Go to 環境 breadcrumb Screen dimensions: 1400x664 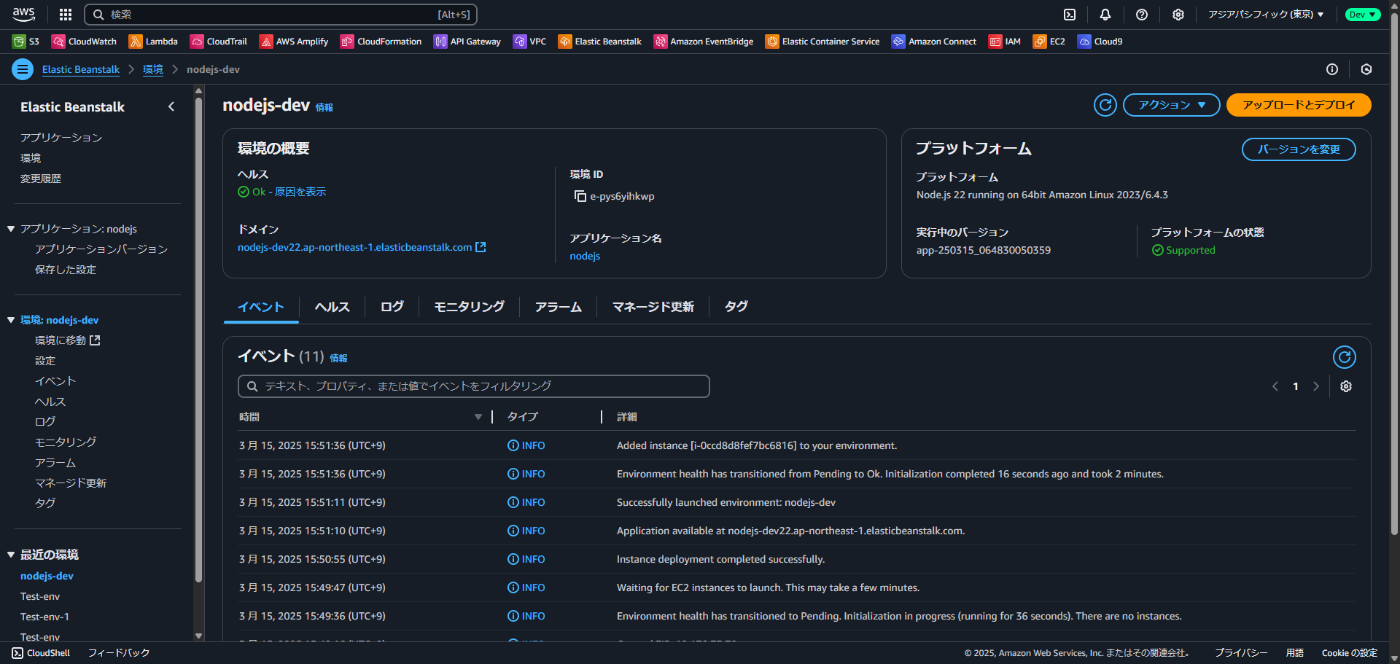point(153,69)
